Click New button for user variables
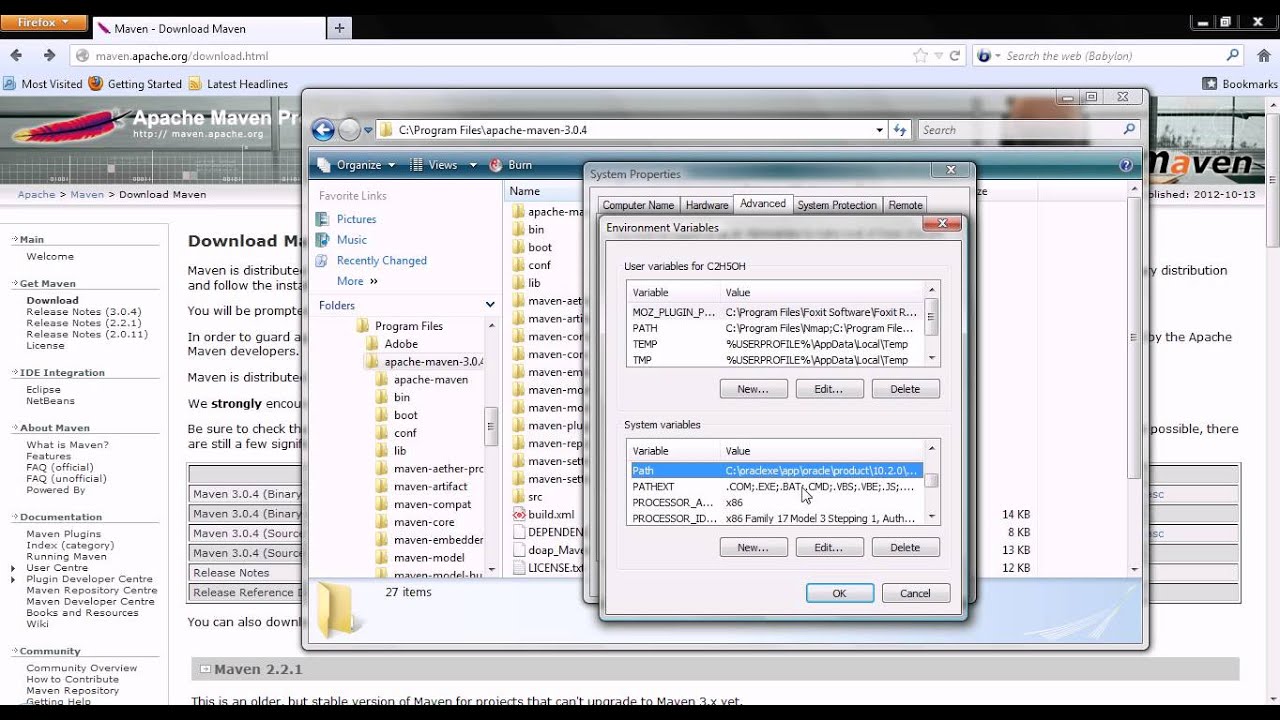This screenshot has height=720, width=1280. click(753, 389)
